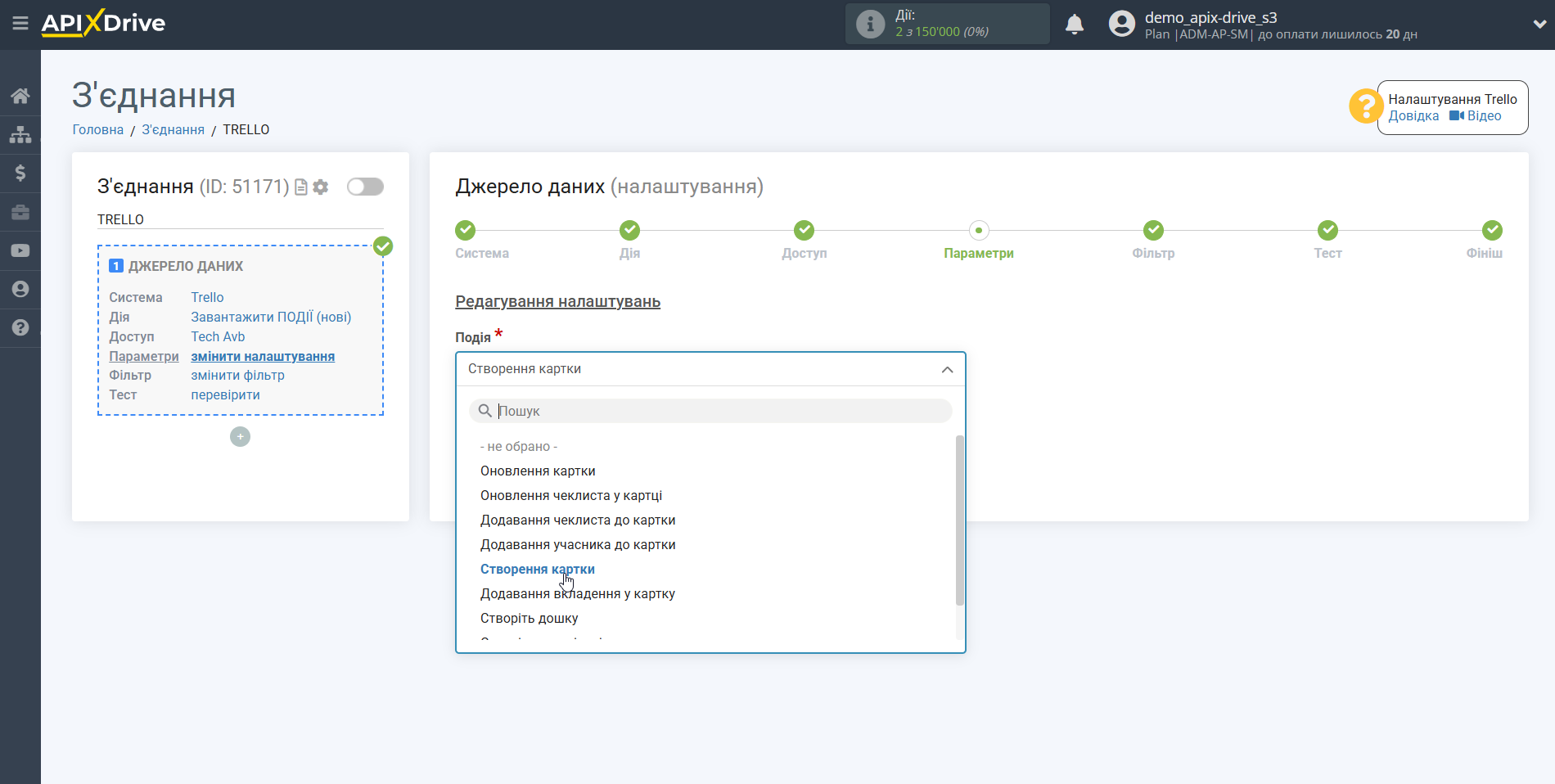Viewport: 1555px width, 784px height.
Task: Open the Довідка help link
Action: coord(1413,116)
